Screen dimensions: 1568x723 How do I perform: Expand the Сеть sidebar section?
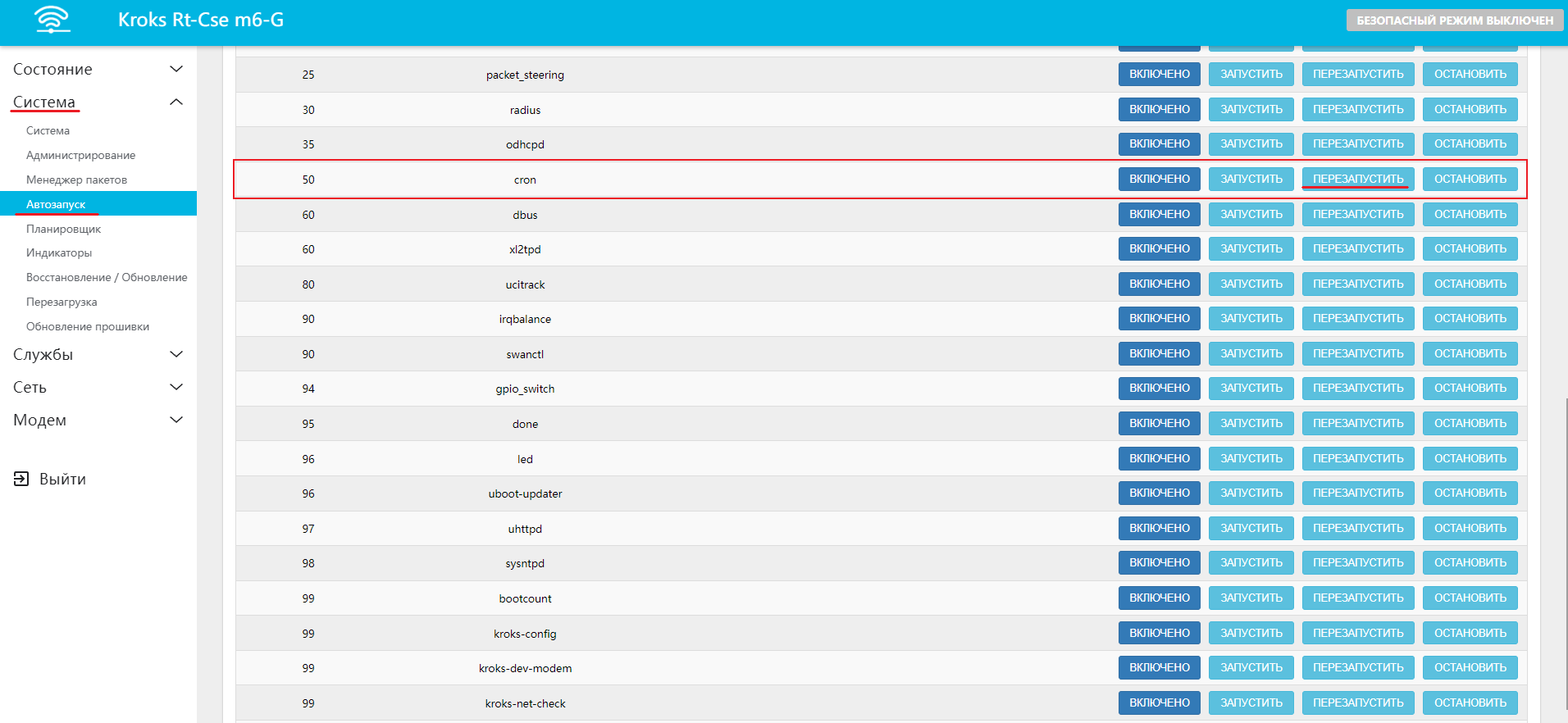(x=175, y=387)
